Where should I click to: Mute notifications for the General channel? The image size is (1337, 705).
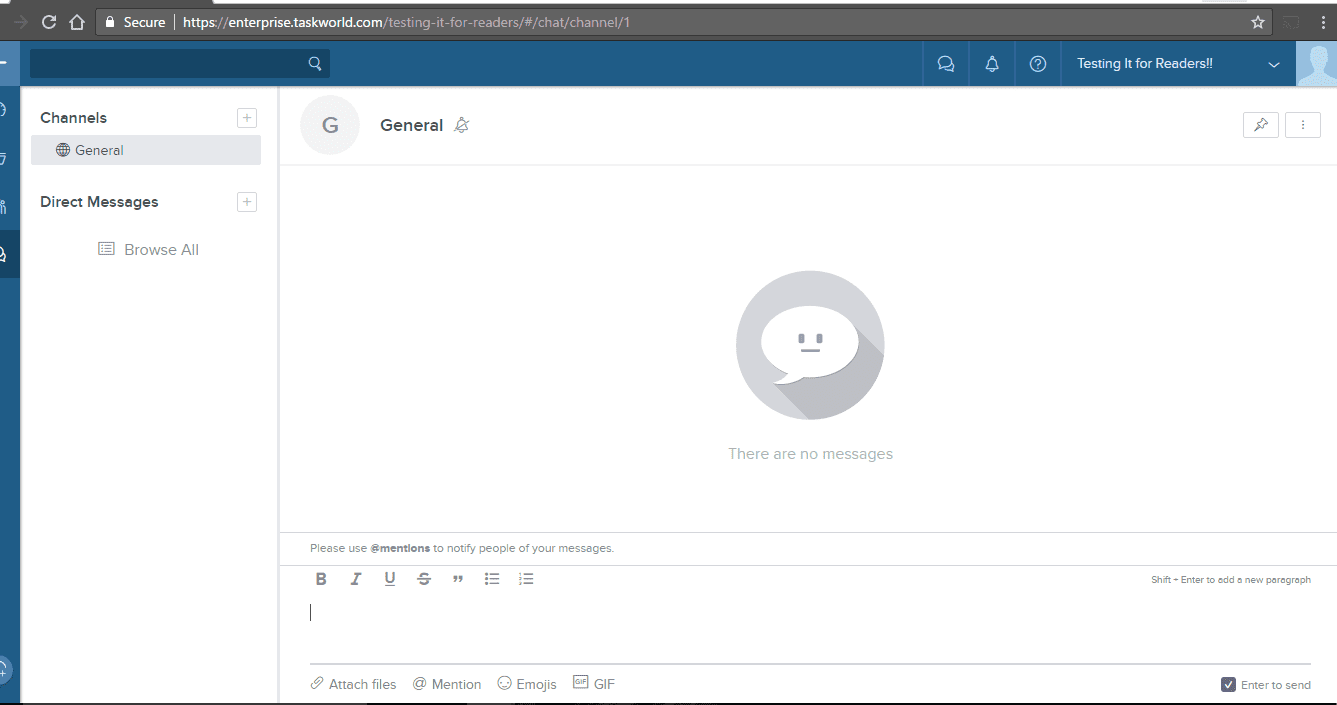coord(461,124)
